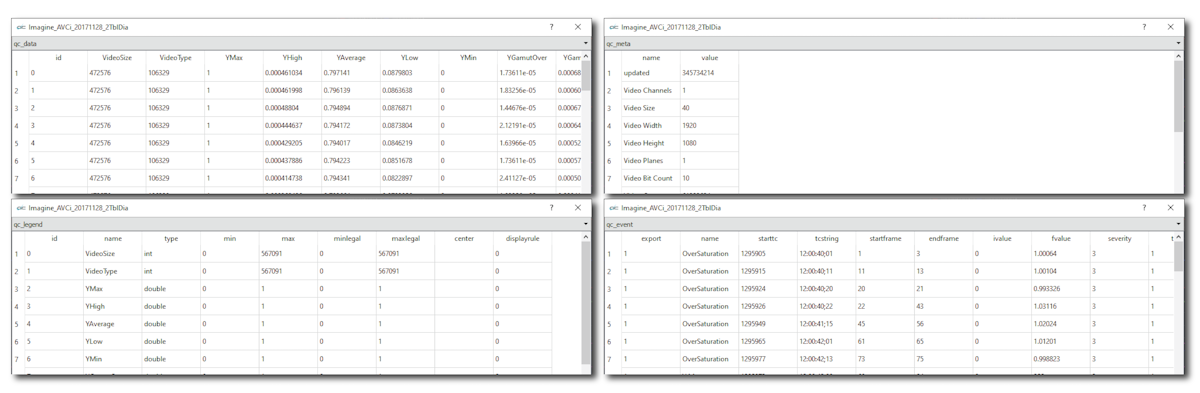Viewport: 1200px width, 393px height.
Task: Open the qc_meta table dropdown
Action: point(1179,44)
